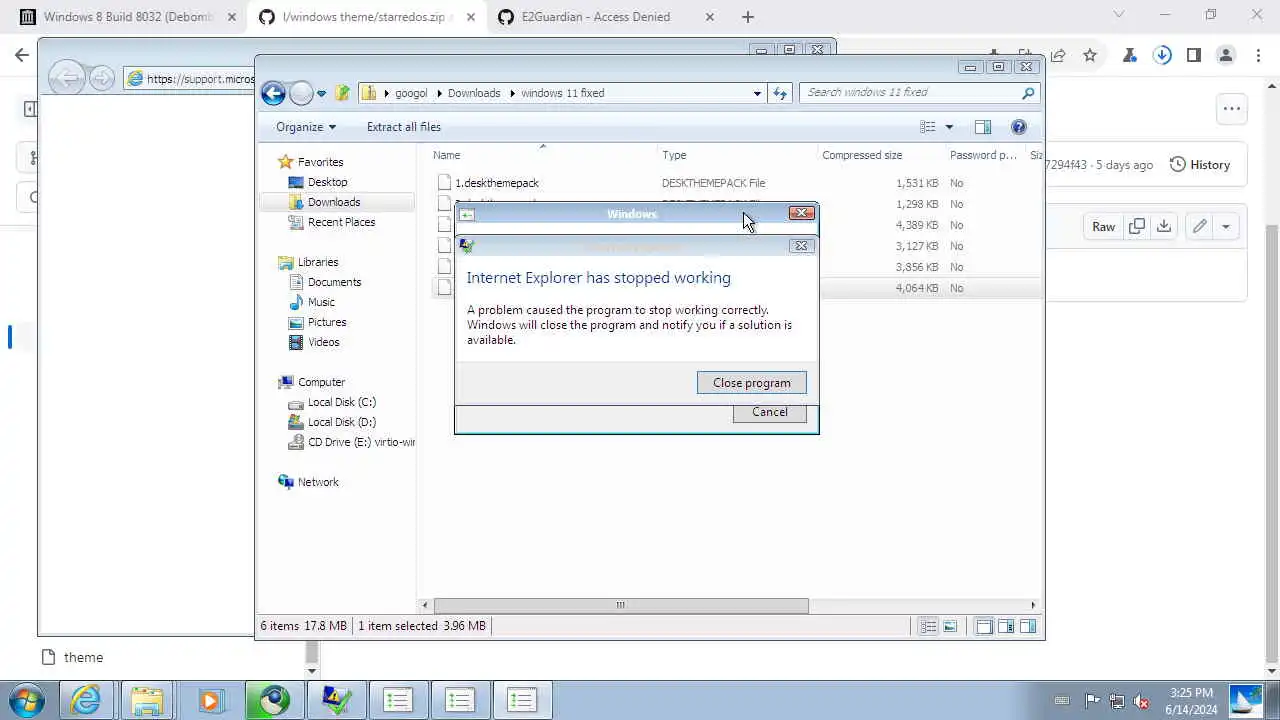The height and width of the screenshot is (720, 1280).
Task: Select Network in the navigation pane
Action: 318,482
